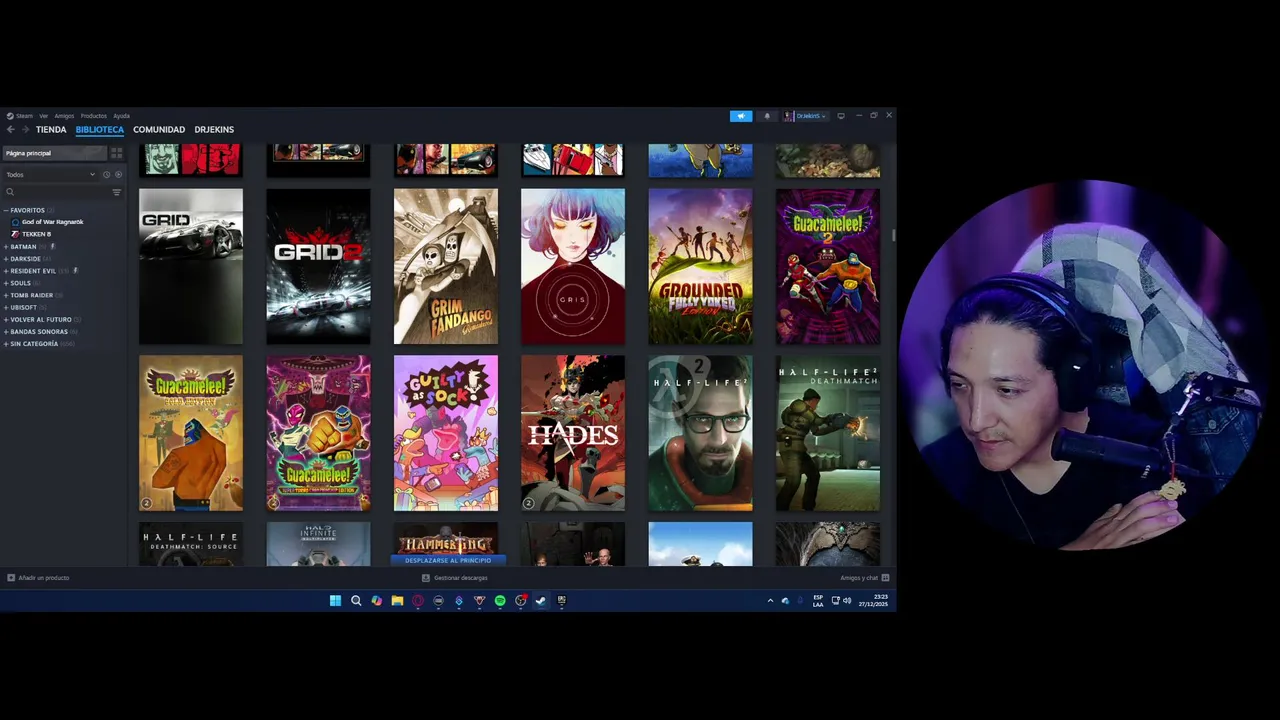Click the Gestionar descargas link
This screenshot has height=720, width=1280.
[x=461, y=578]
